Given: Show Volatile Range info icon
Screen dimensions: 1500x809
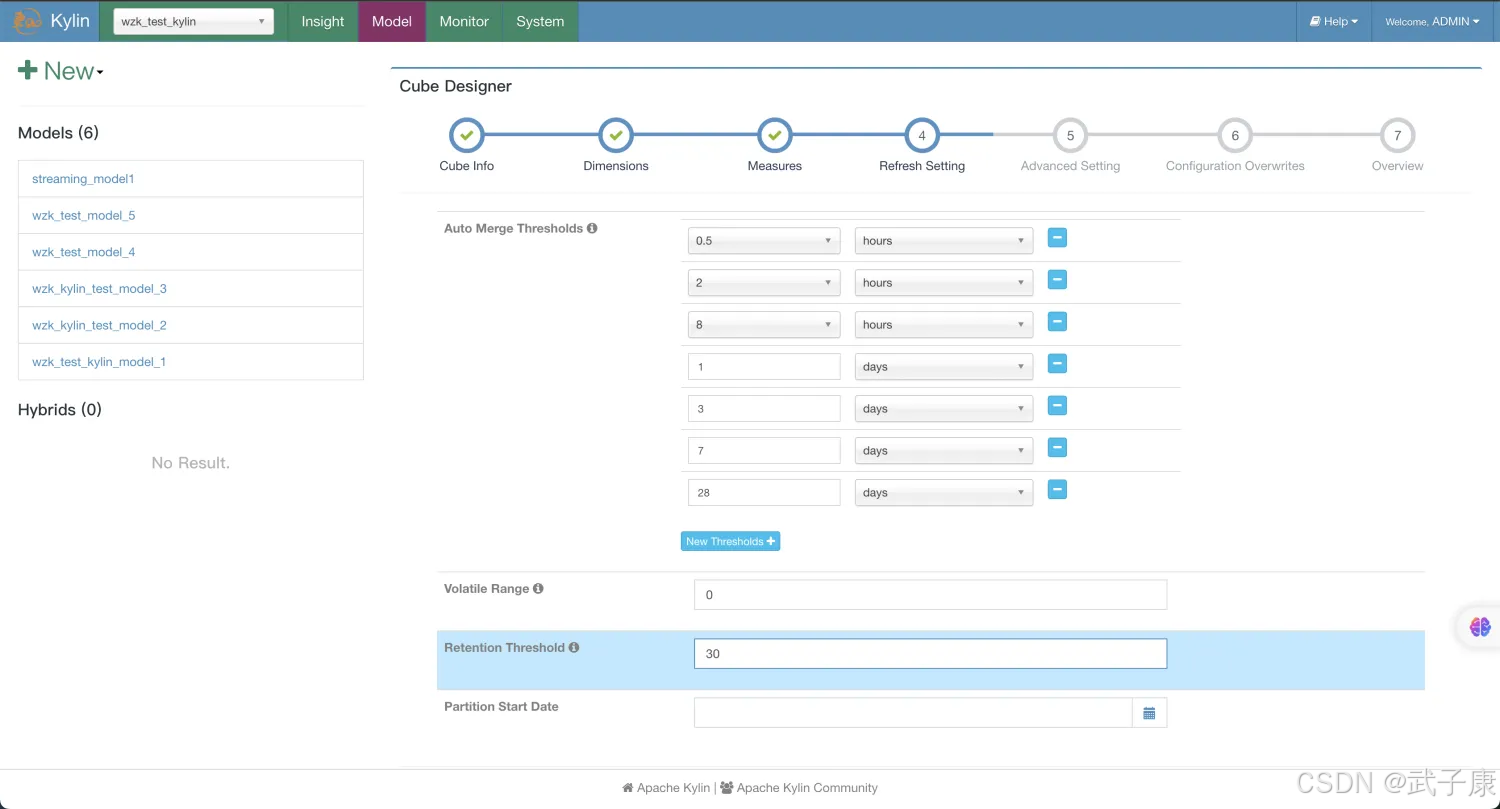Looking at the screenshot, I should pos(538,589).
